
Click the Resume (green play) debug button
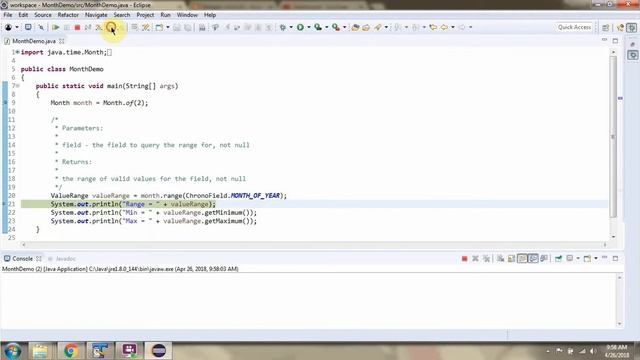pos(56,27)
